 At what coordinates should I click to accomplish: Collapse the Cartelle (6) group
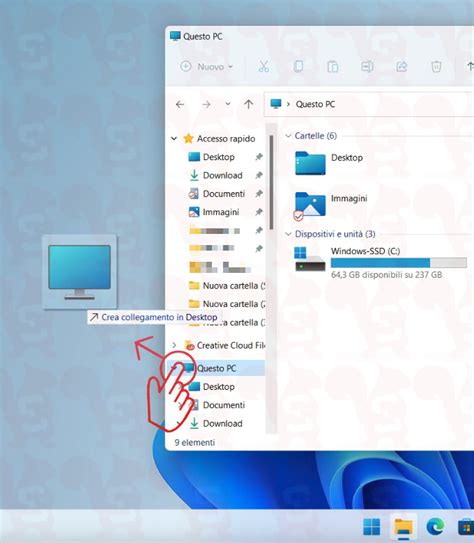coord(288,136)
